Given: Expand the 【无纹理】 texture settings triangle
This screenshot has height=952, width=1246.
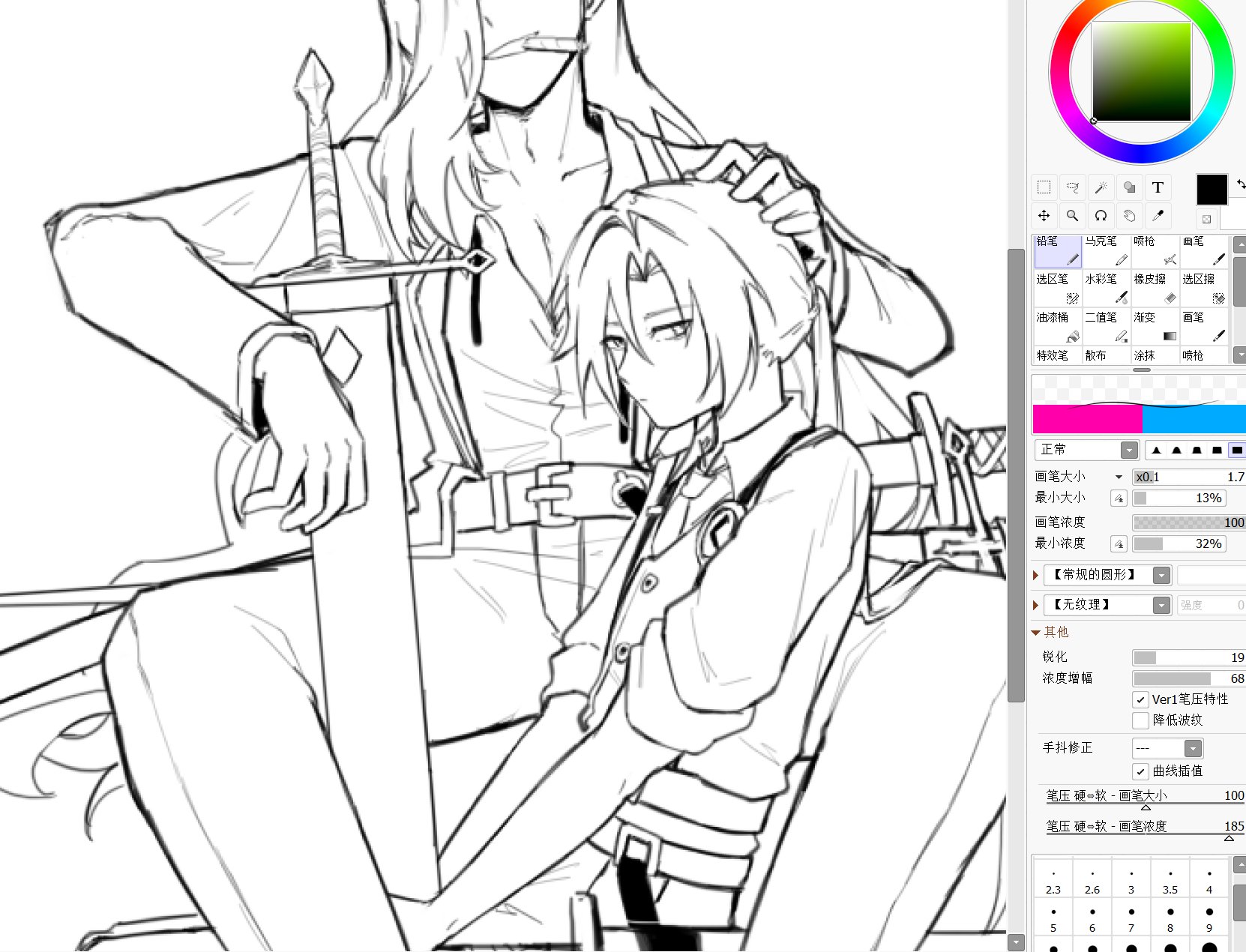Looking at the screenshot, I should (1036, 605).
